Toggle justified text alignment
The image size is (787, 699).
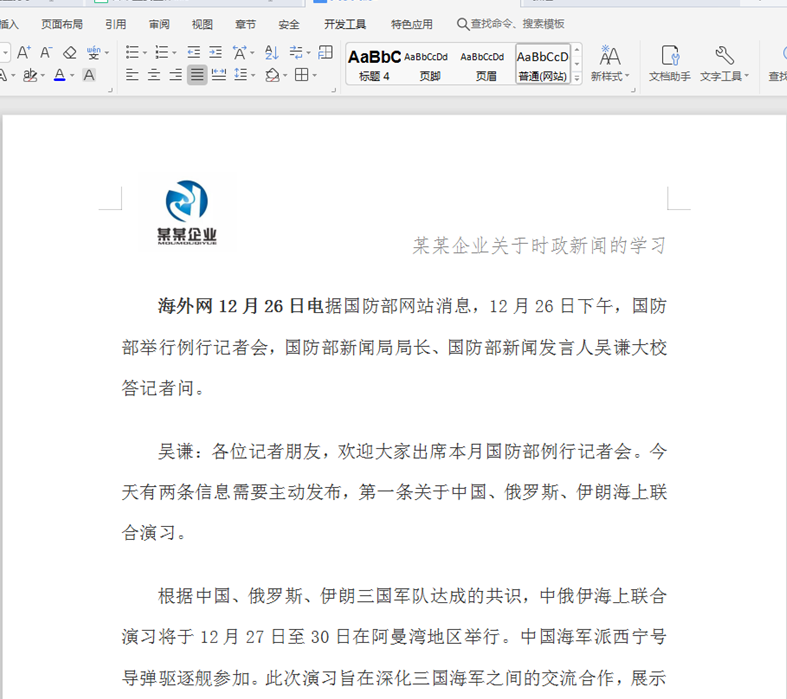pos(197,75)
